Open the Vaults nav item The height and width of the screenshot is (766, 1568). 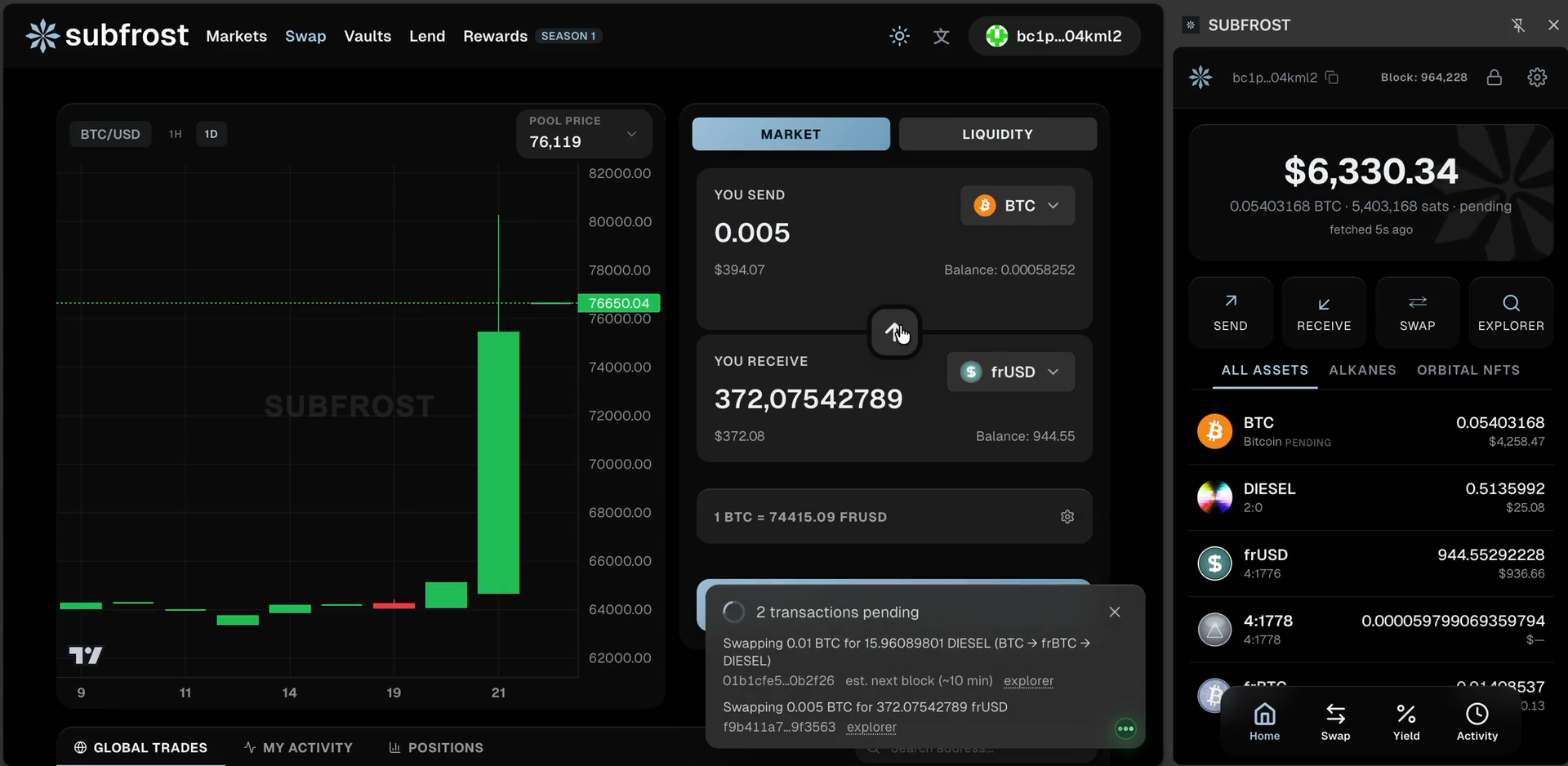click(367, 36)
